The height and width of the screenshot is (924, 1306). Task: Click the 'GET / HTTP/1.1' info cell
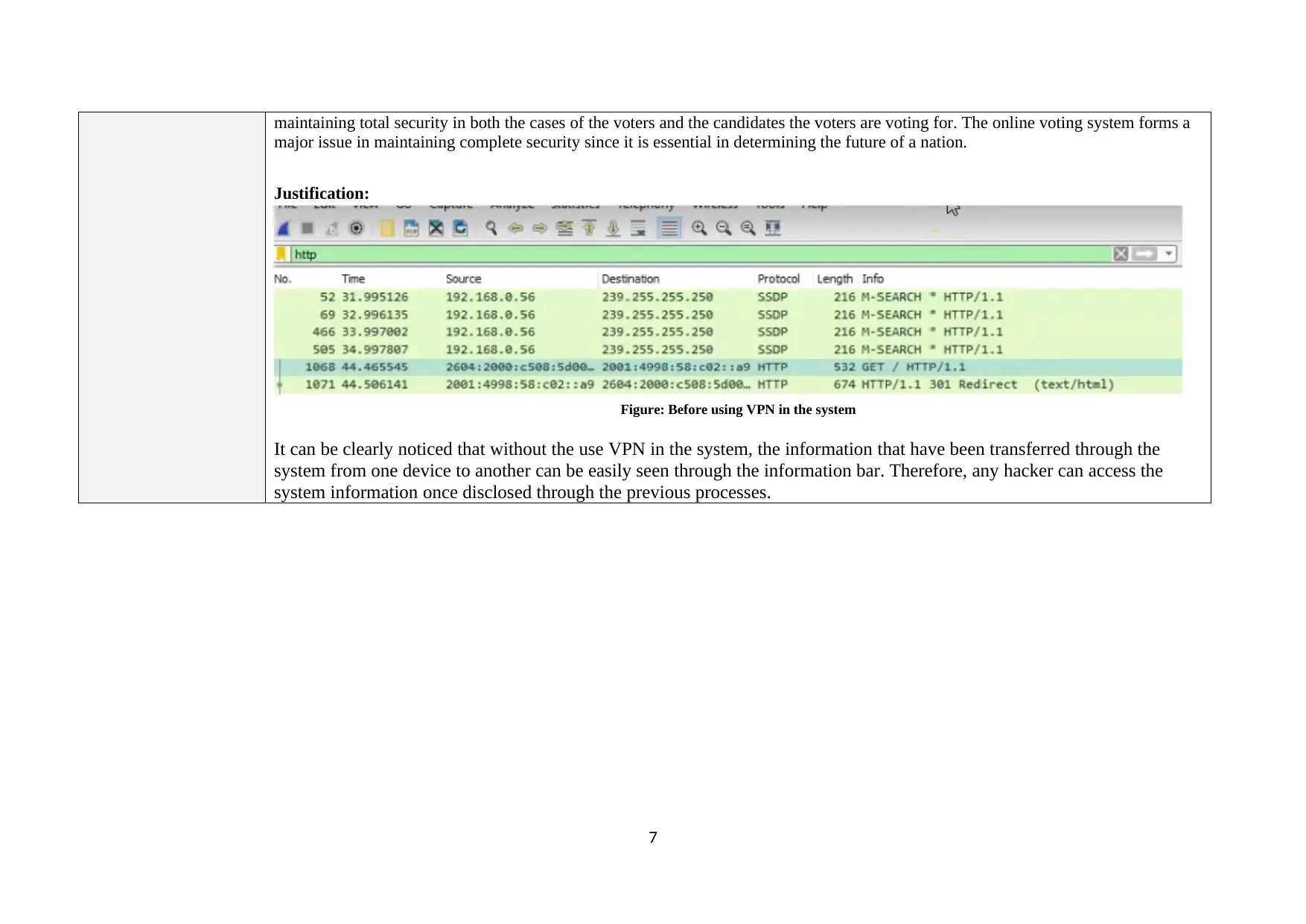914,367
